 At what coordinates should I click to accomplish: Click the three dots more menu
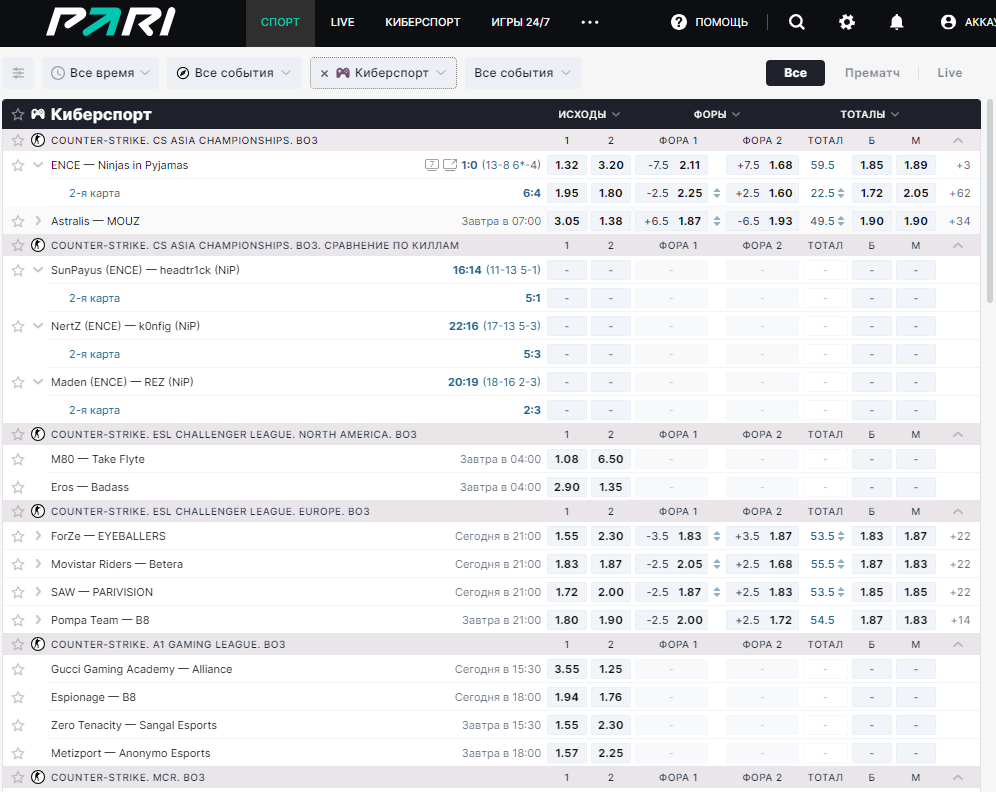[x=589, y=22]
